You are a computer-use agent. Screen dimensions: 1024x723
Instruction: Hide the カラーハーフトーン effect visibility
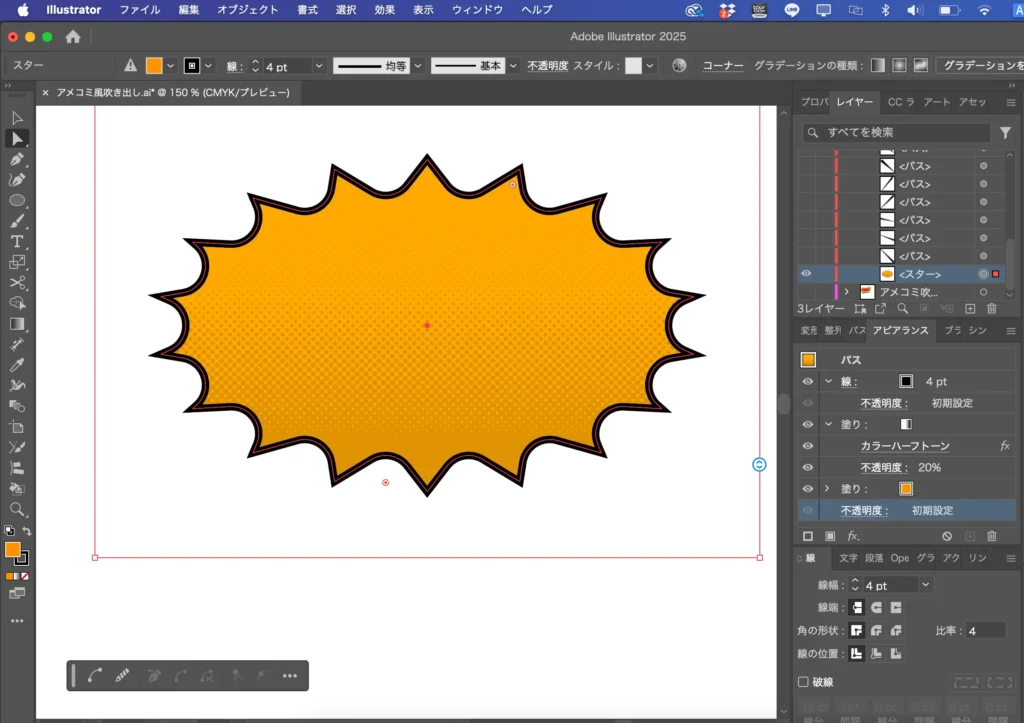[808, 446]
